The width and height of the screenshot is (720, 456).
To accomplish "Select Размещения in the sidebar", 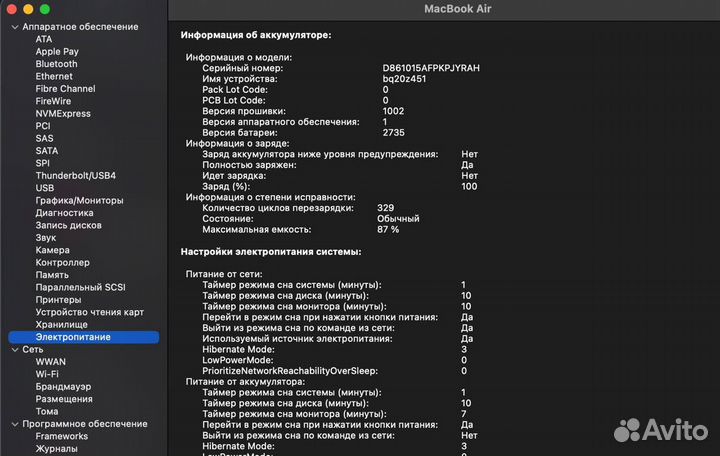I will click(64, 399).
